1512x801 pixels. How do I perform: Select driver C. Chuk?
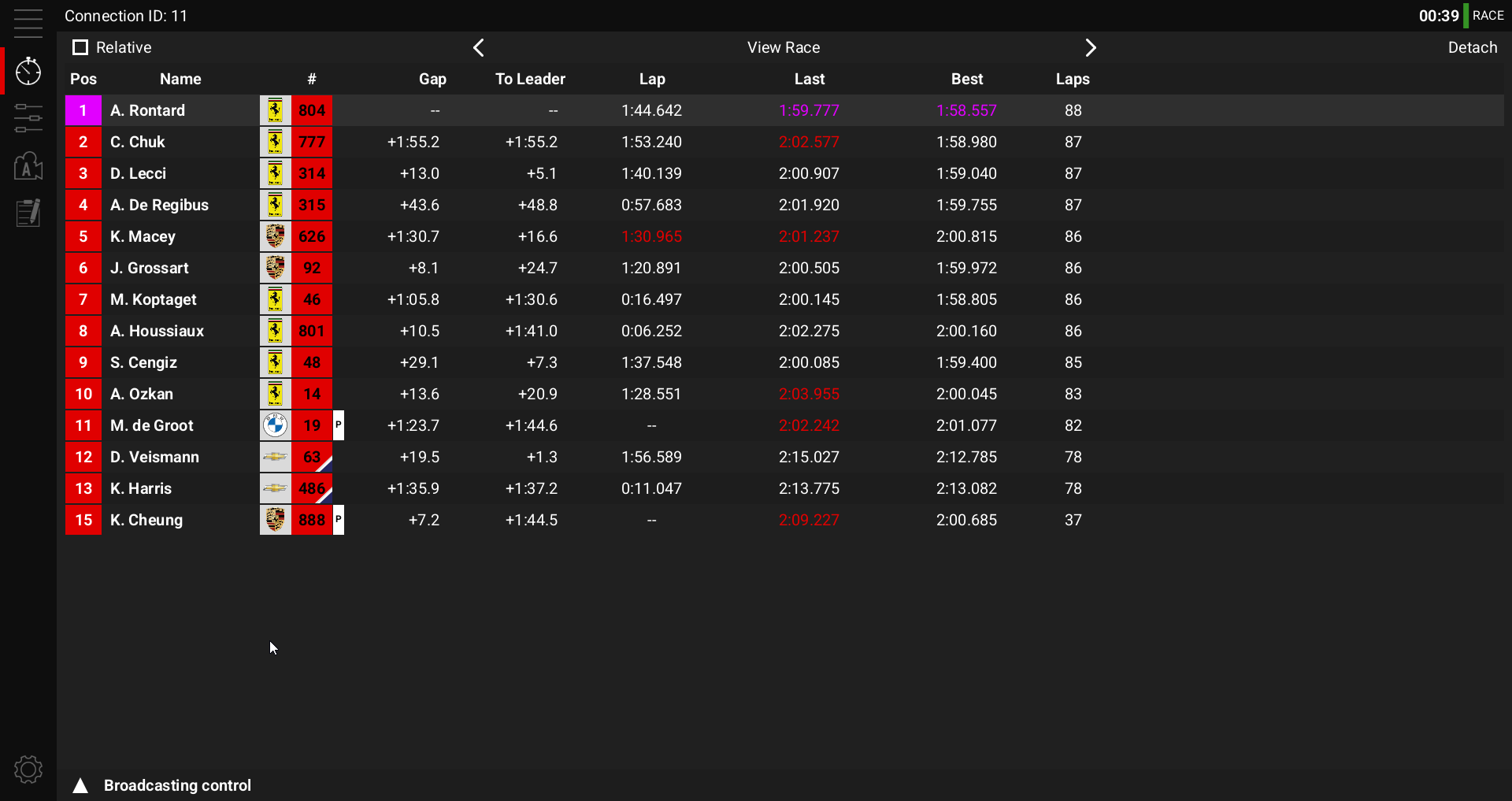pos(137,142)
